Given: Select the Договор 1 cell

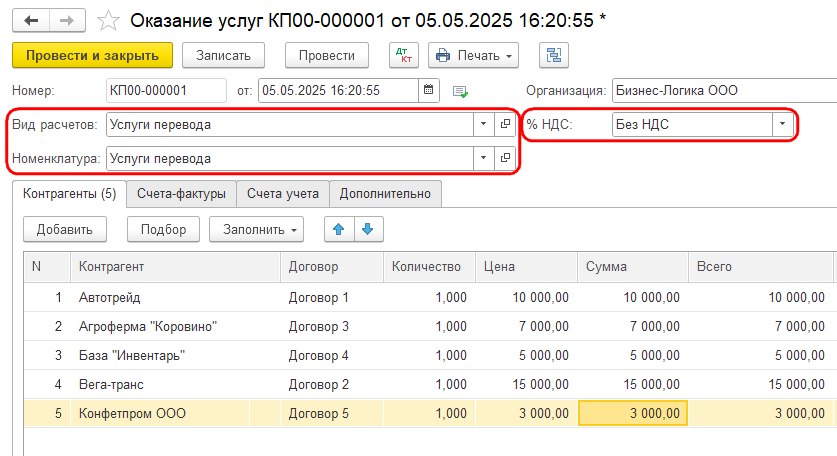Looking at the screenshot, I should point(331,297).
